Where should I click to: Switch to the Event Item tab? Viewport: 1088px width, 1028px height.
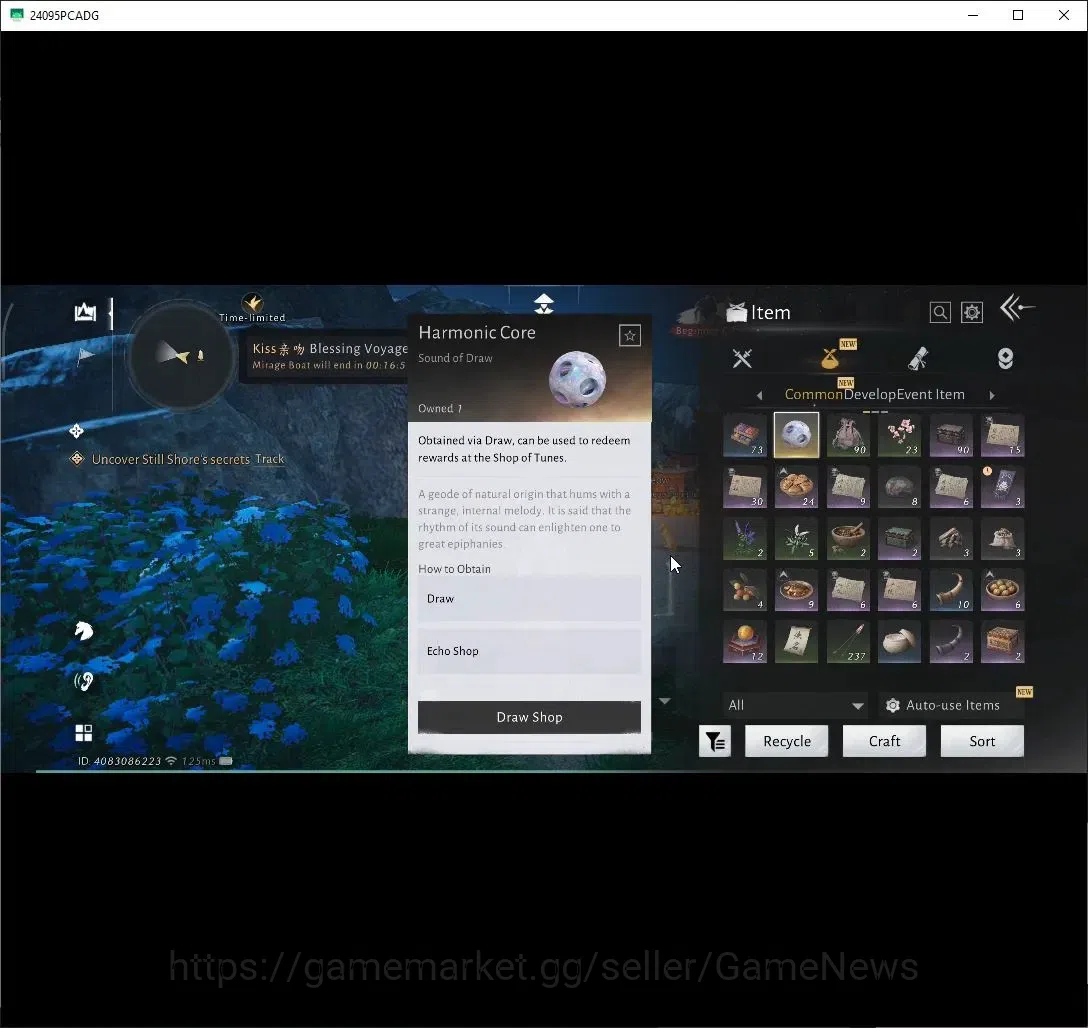(x=930, y=395)
